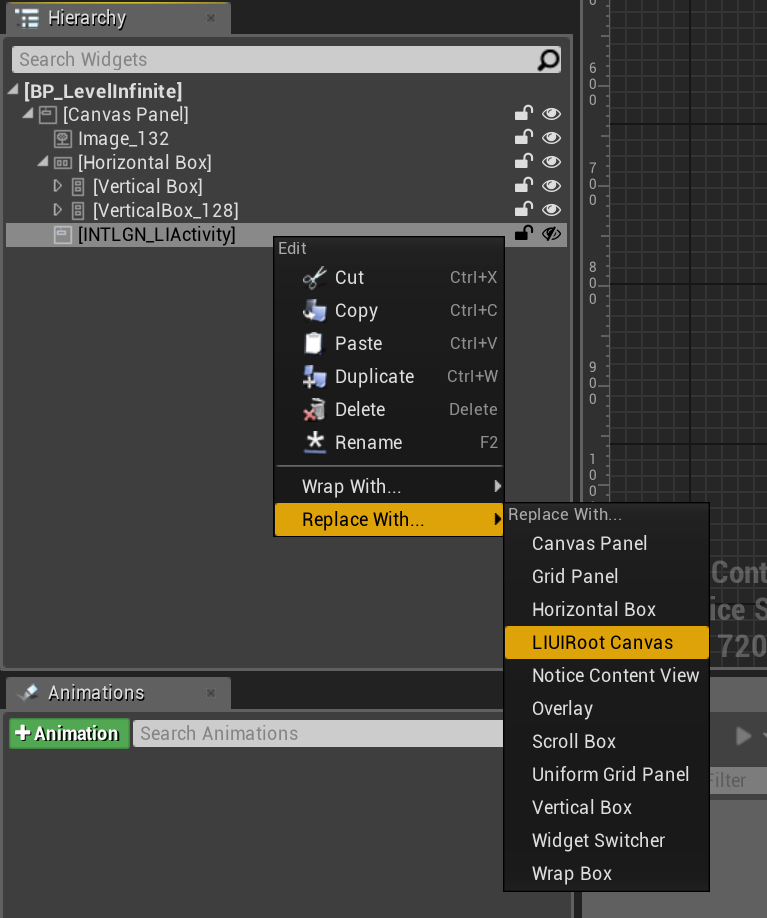Toggle lock on Canvas Panel row

click(523, 114)
